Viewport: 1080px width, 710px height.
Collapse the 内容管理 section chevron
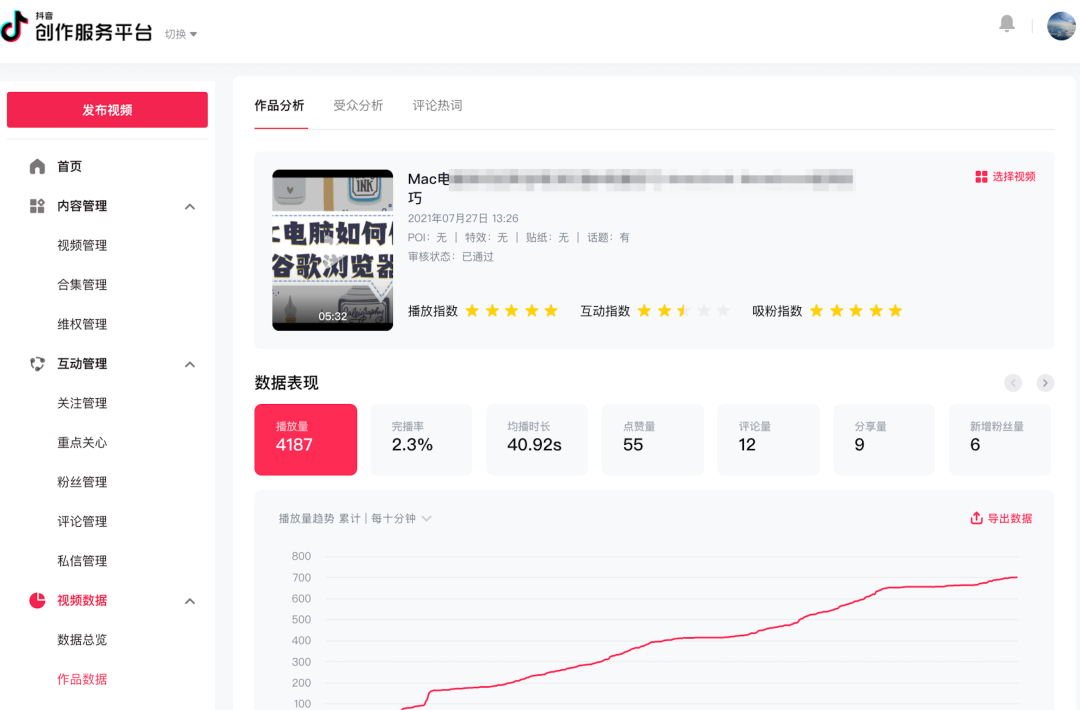[x=190, y=206]
